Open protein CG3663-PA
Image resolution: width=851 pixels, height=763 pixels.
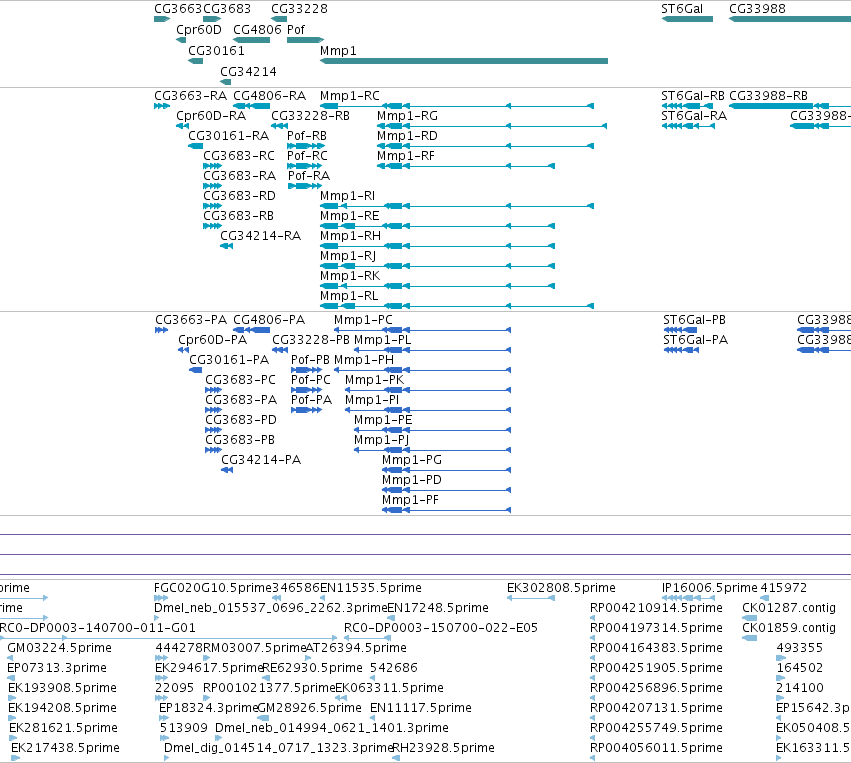pyautogui.click(x=191, y=320)
